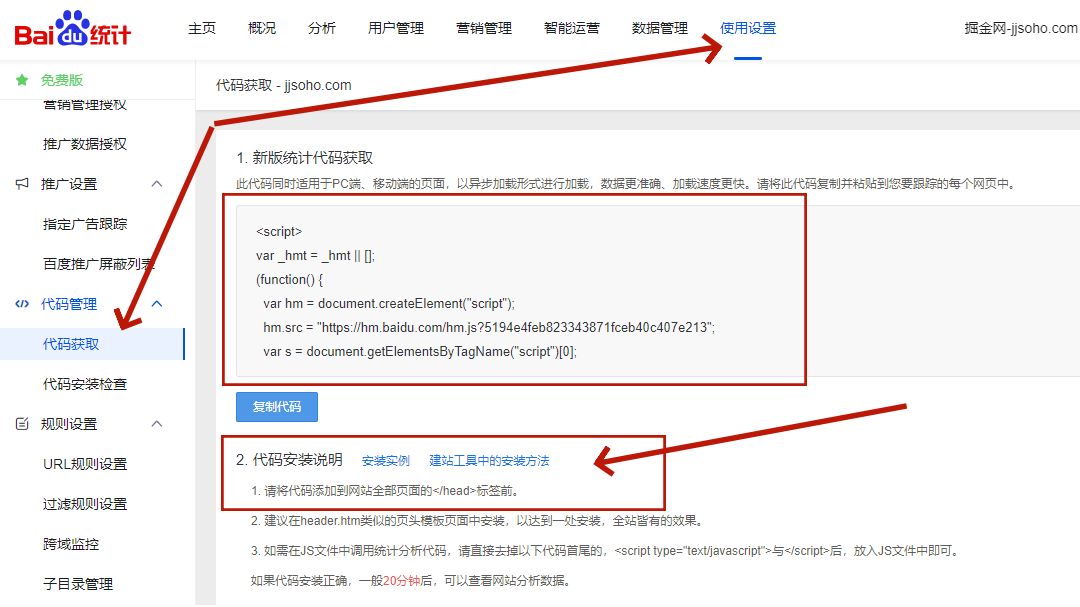This screenshot has width=1080, height=607.
Task: Open 百度推广屏蔽列表 in the sidebar
Action: click(x=98, y=264)
